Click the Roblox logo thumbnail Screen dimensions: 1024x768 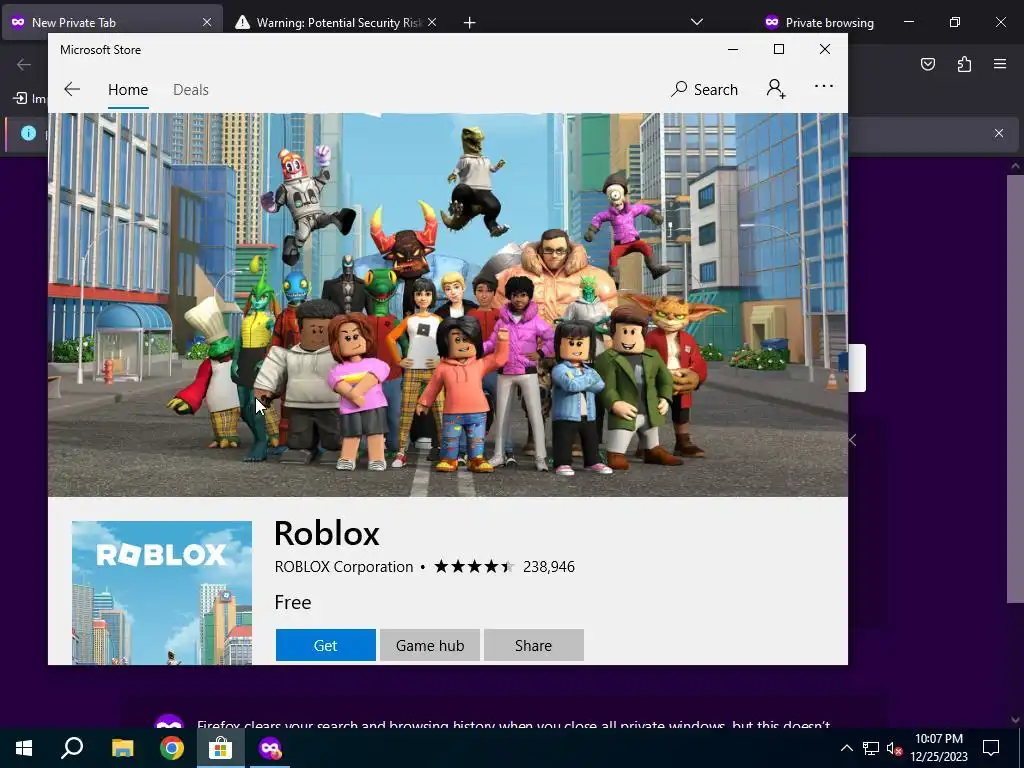[161, 592]
